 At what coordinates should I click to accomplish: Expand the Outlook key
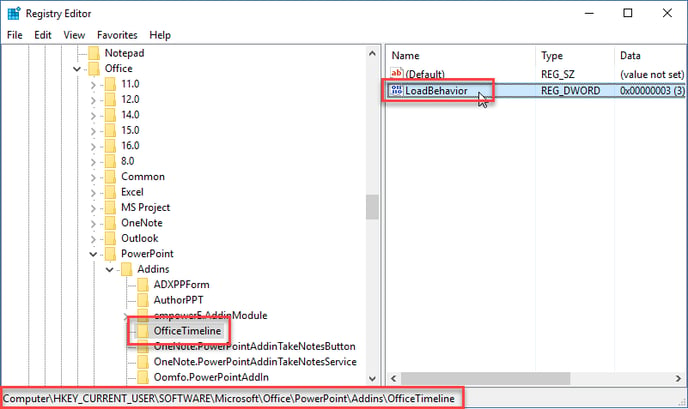click(93, 239)
